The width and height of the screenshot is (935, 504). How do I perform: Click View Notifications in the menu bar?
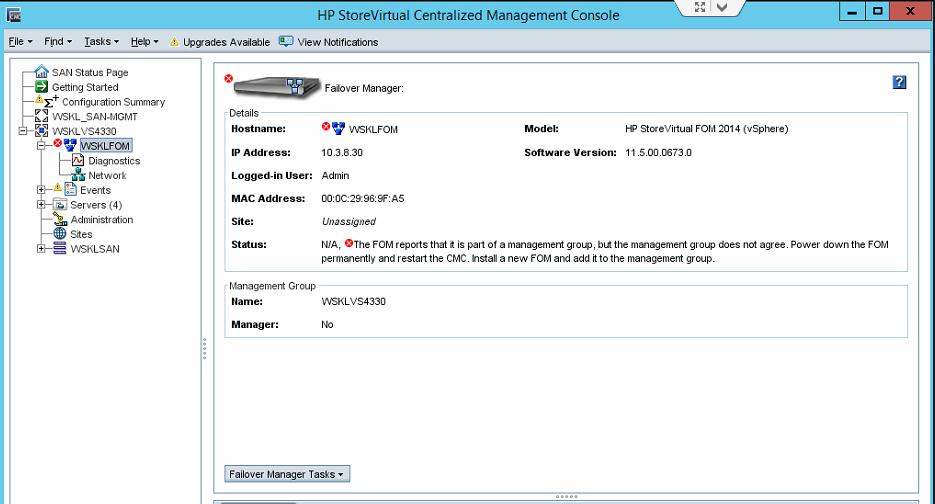tap(338, 42)
